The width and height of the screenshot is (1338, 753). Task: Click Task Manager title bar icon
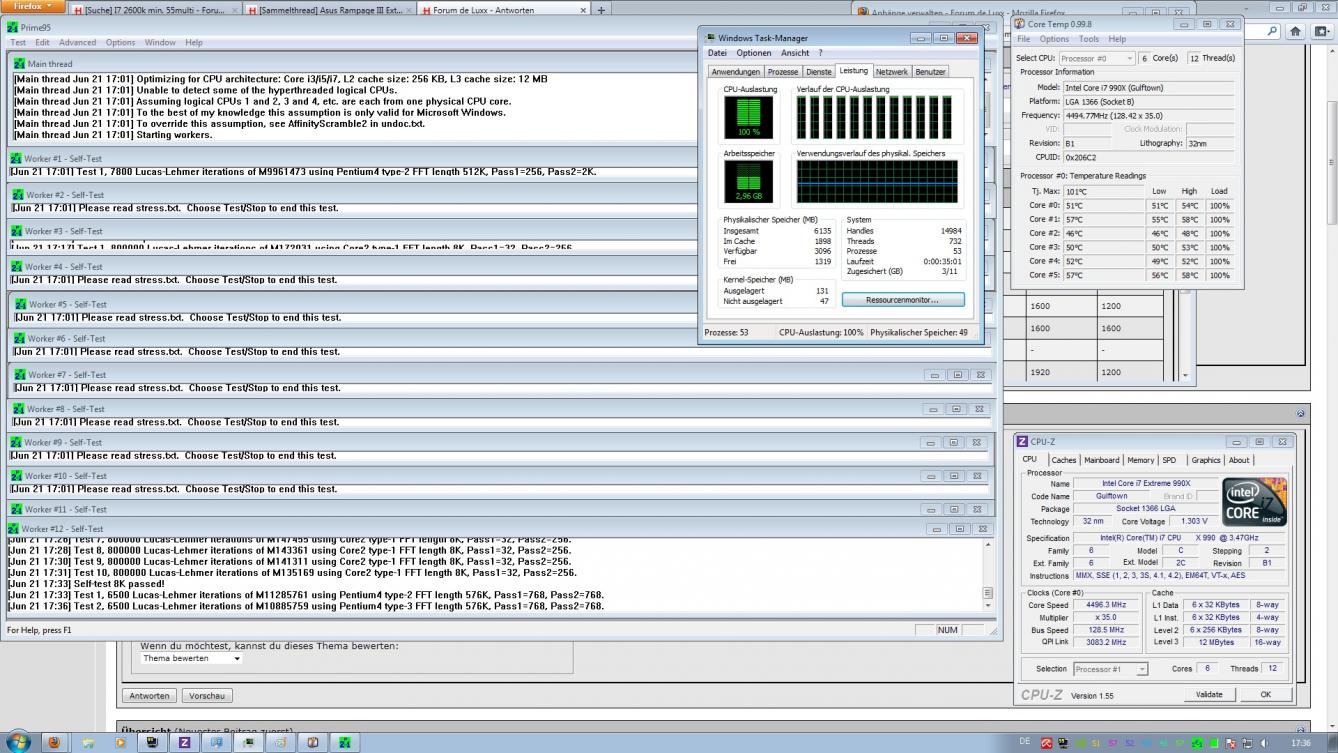(x=711, y=38)
